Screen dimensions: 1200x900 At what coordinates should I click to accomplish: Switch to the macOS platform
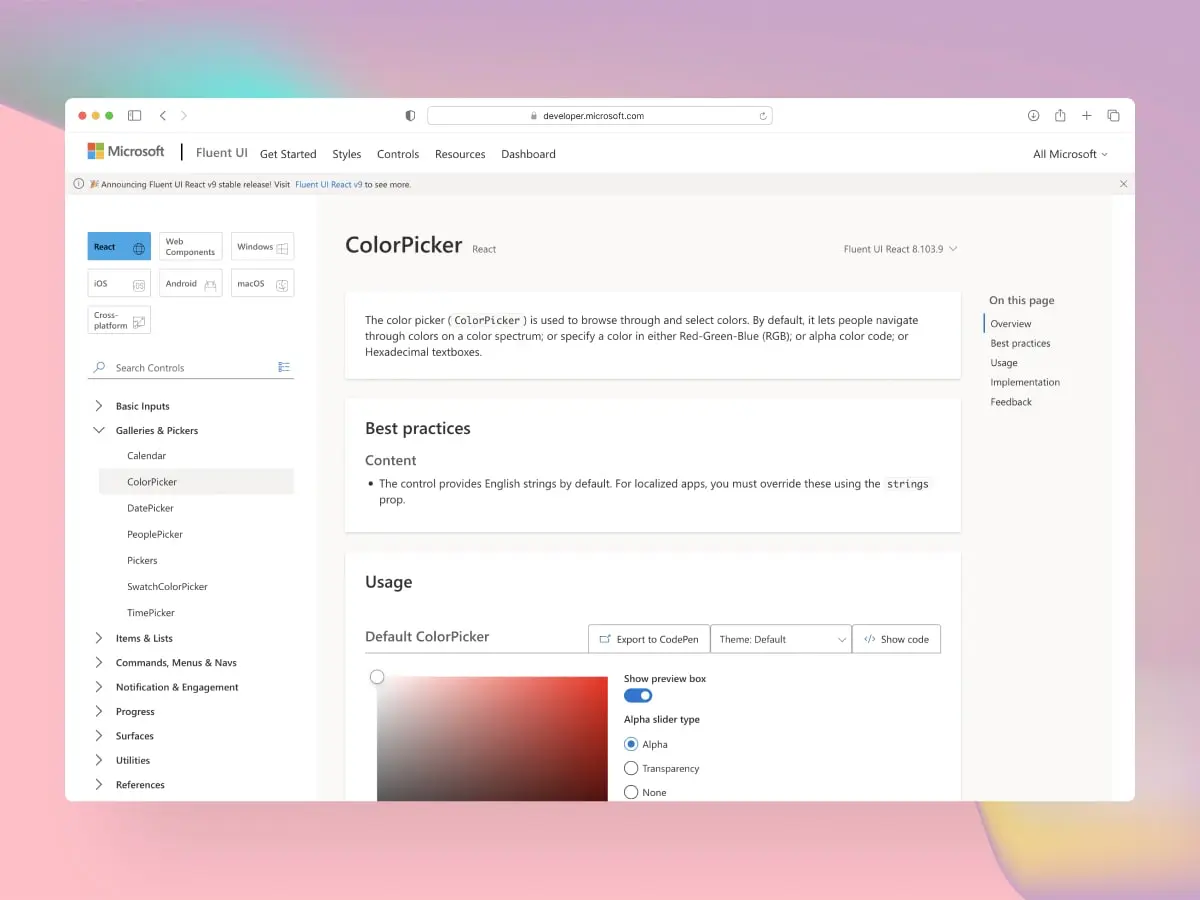pos(261,283)
